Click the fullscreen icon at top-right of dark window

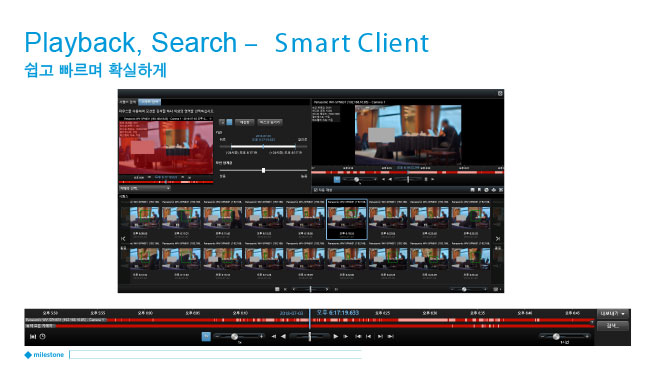(500, 93)
